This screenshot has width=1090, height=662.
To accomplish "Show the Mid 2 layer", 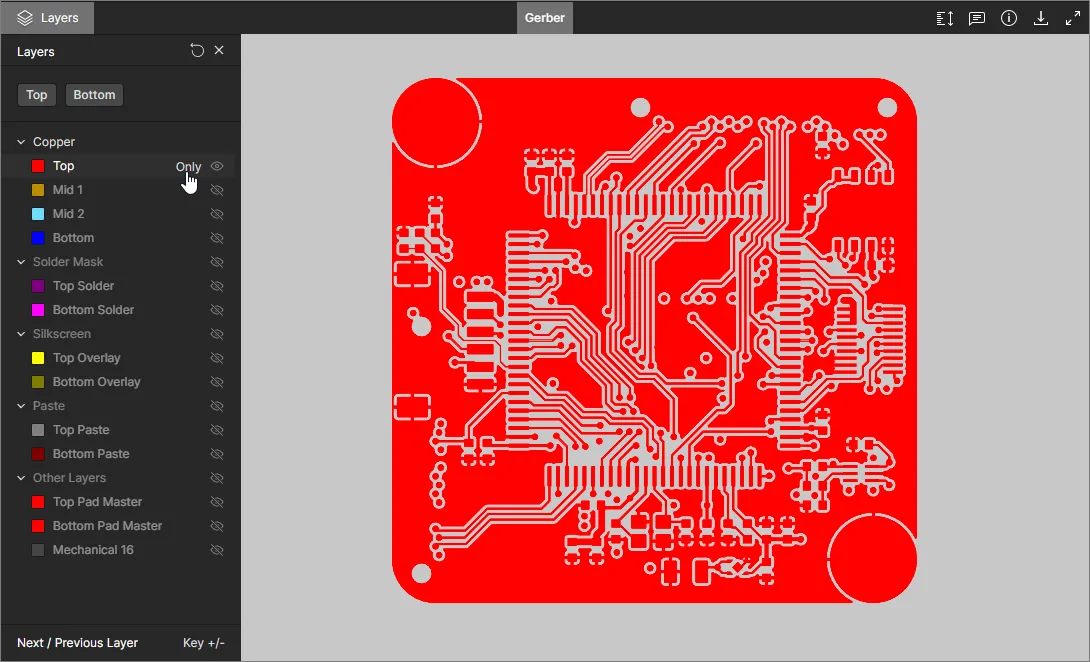I will point(217,214).
